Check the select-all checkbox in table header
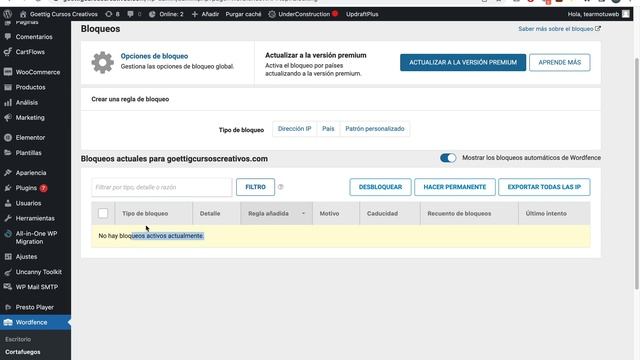 pyautogui.click(x=103, y=213)
